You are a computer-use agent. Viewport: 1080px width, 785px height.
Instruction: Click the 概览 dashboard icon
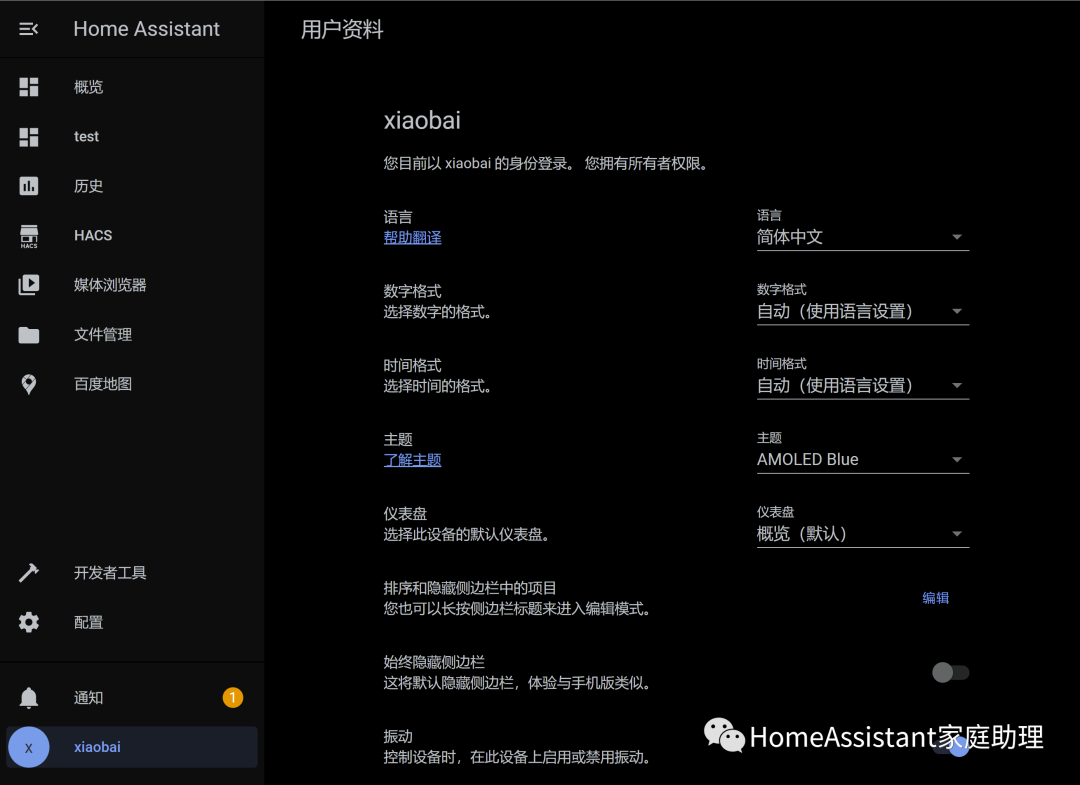tap(29, 87)
